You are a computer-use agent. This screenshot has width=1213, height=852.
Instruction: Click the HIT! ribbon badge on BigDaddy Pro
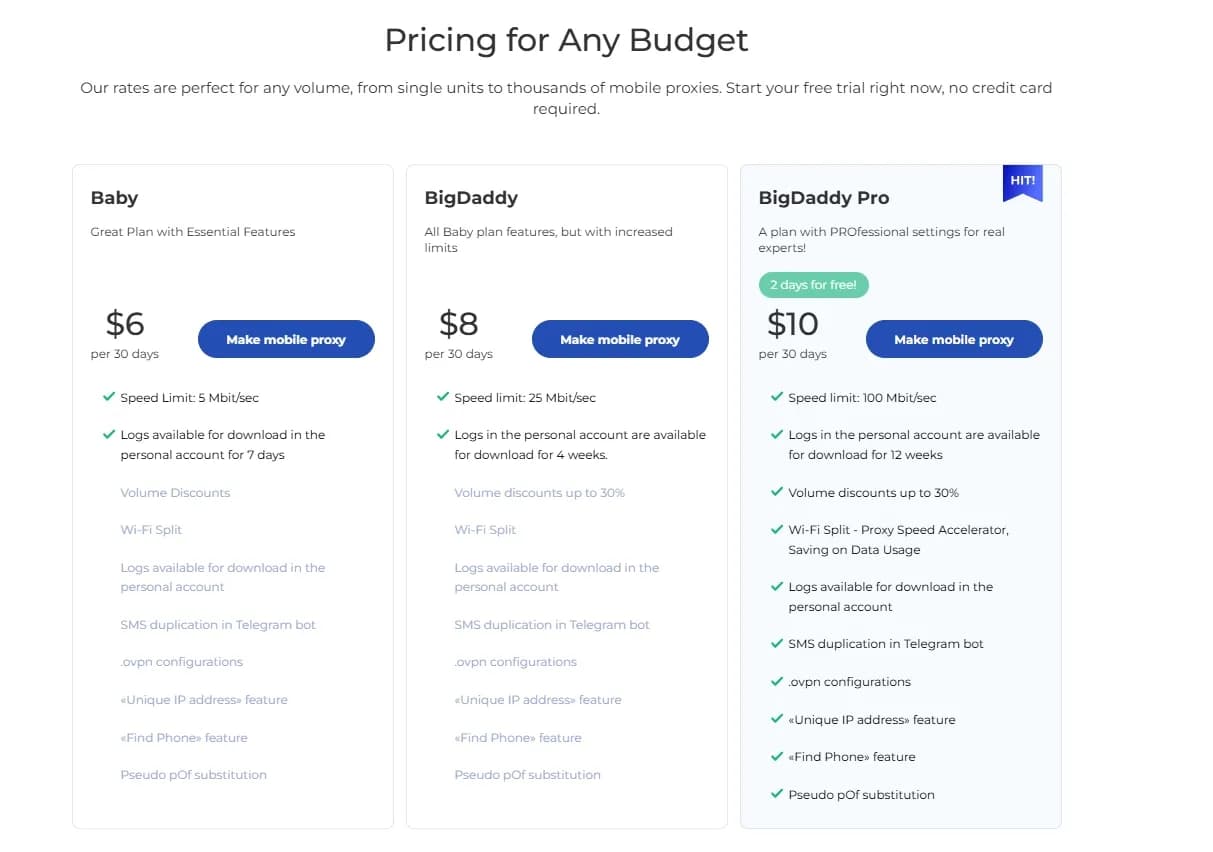click(1022, 181)
